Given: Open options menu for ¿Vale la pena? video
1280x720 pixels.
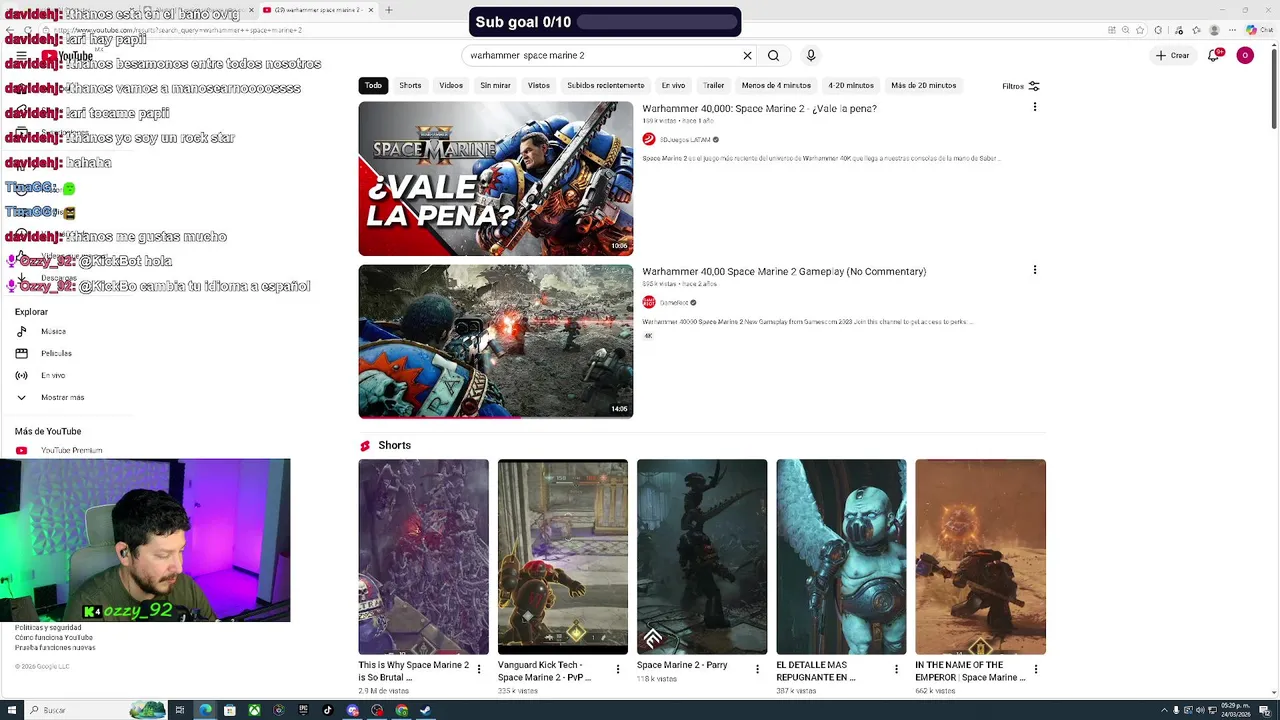Looking at the screenshot, I should tap(1035, 106).
